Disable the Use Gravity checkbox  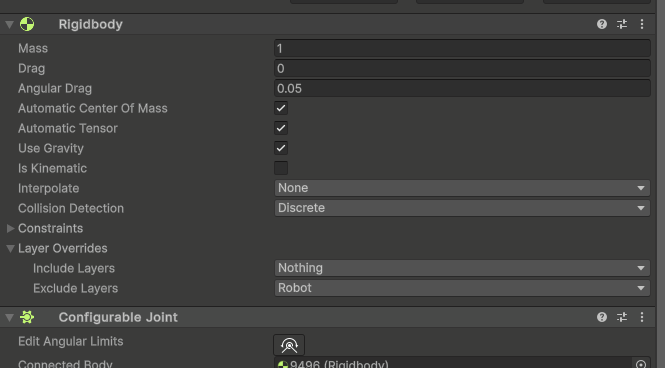coord(281,148)
